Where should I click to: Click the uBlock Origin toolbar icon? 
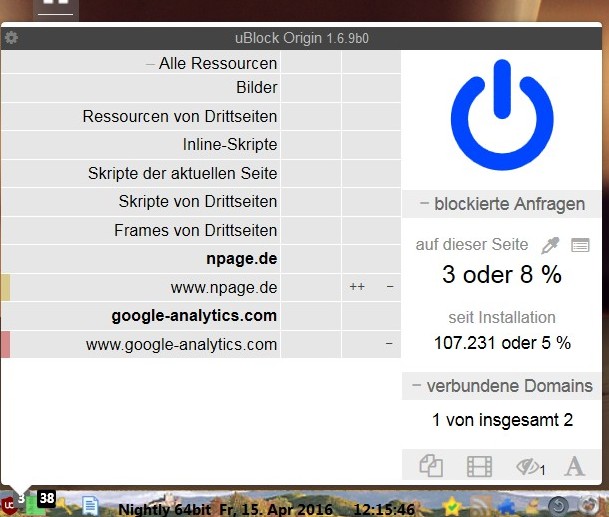[x=9, y=505]
